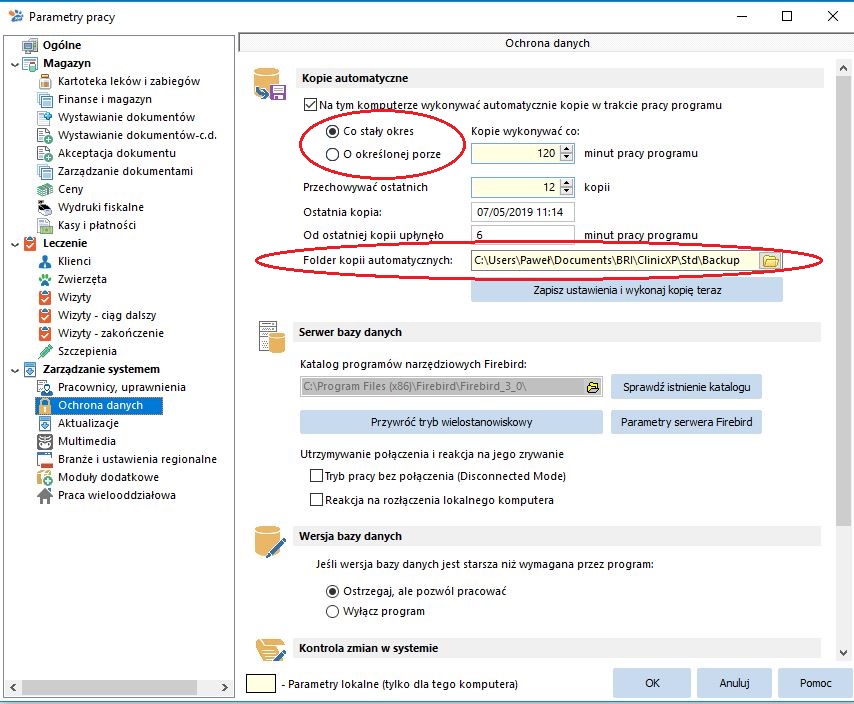Screen dimensions: 854x704
Task: Click the Multimedia icon
Action: [x=45, y=442]
